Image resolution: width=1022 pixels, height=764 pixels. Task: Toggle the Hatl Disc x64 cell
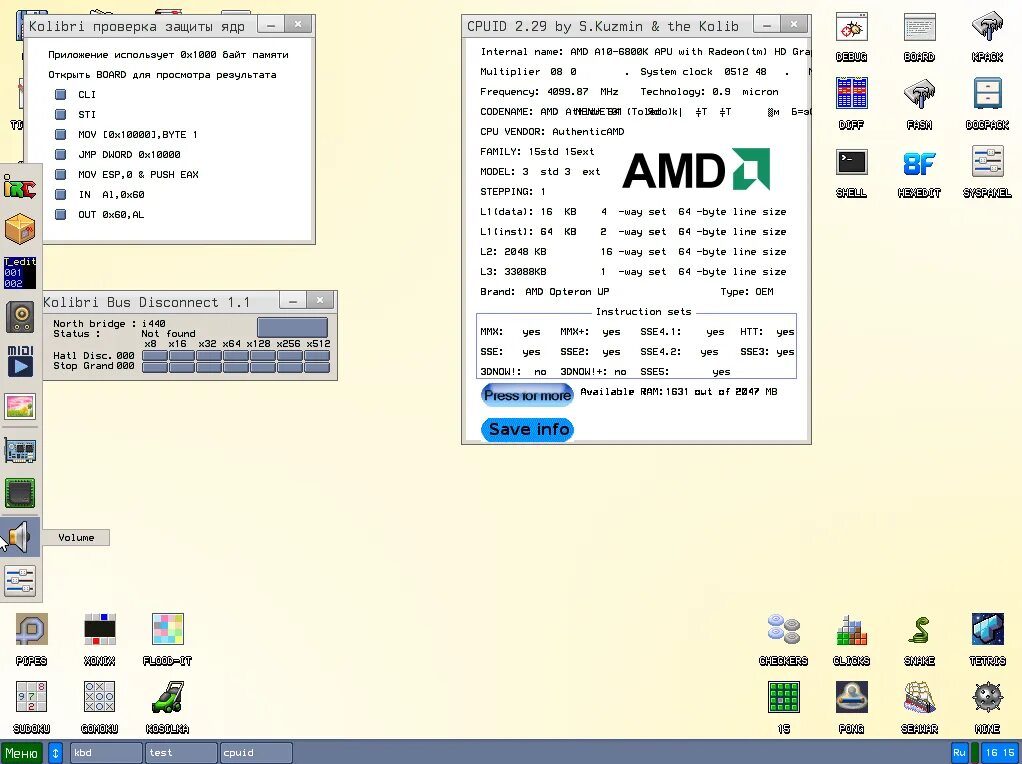[x=236, y=355]
